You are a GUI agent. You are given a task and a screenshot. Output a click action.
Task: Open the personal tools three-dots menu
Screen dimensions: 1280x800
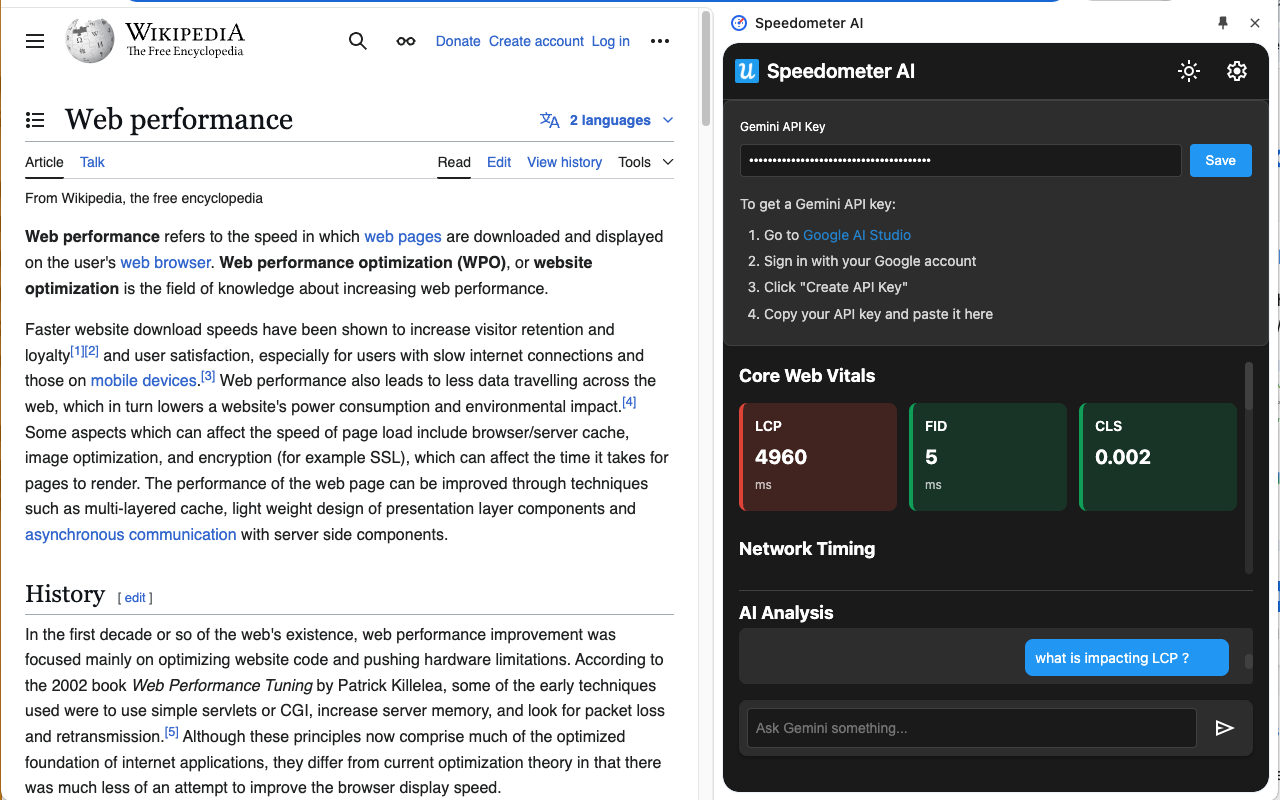[x=660, y=41]
